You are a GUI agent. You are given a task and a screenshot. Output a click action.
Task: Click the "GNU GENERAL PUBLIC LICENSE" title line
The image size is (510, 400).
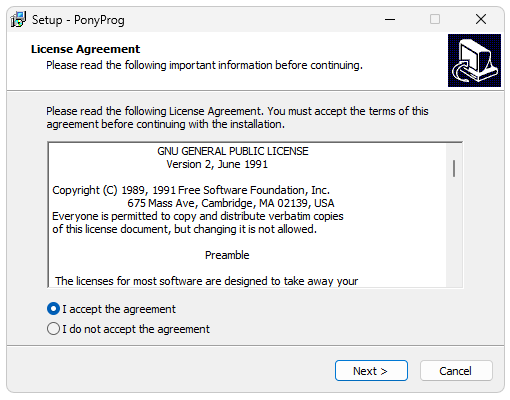[233, 151]
